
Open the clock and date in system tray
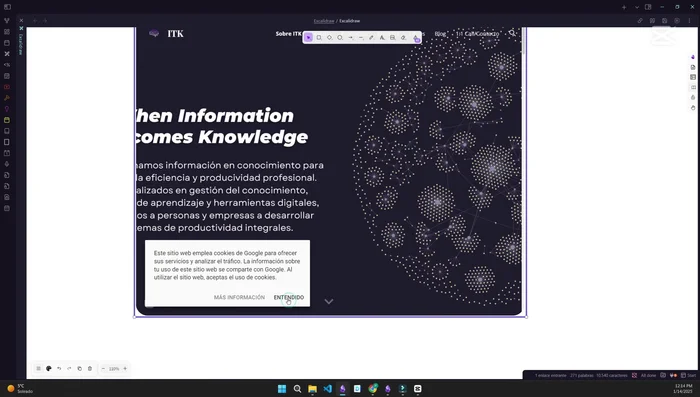683,389
